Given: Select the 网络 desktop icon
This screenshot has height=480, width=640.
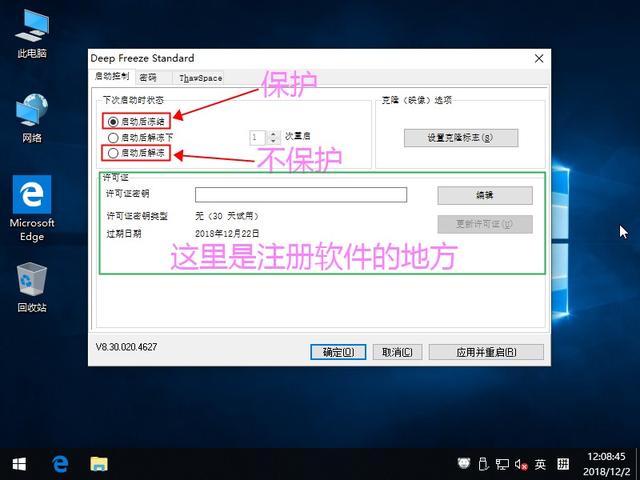Looking at the screenshot, I should point(32,118).
